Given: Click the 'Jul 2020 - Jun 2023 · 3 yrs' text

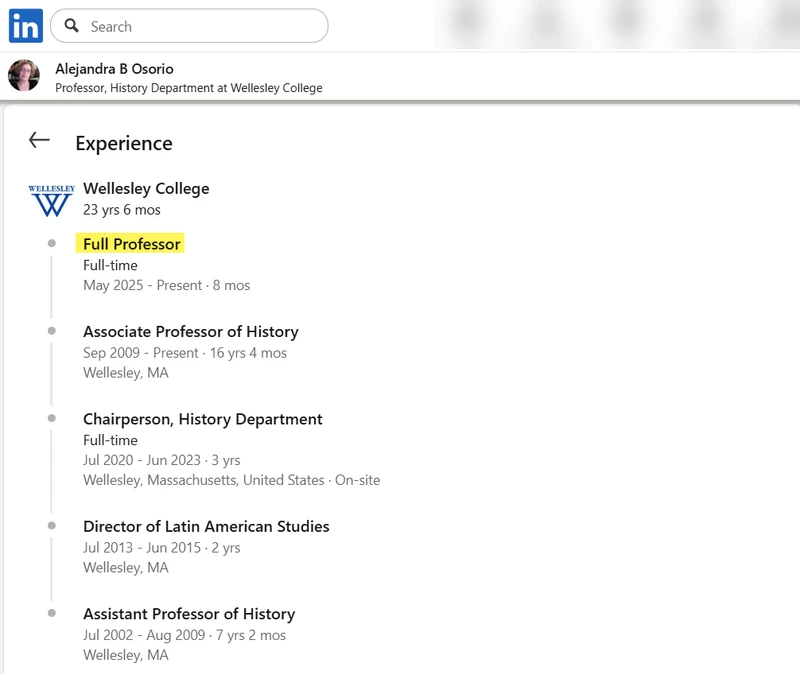Looking at the screenshot, I should click(x=162, y=460).
